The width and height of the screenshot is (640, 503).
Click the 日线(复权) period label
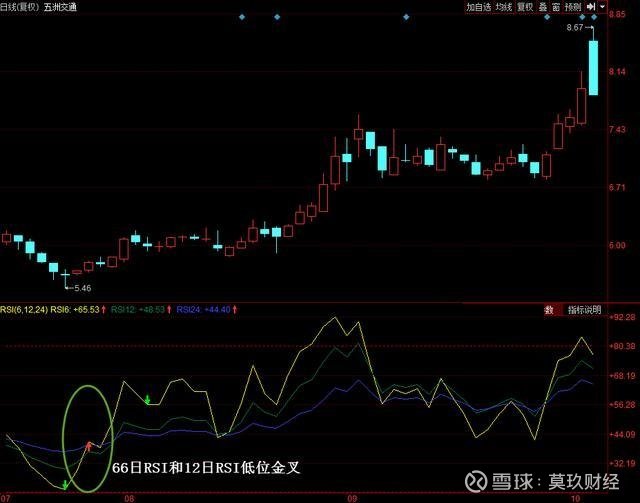(20, 7)
